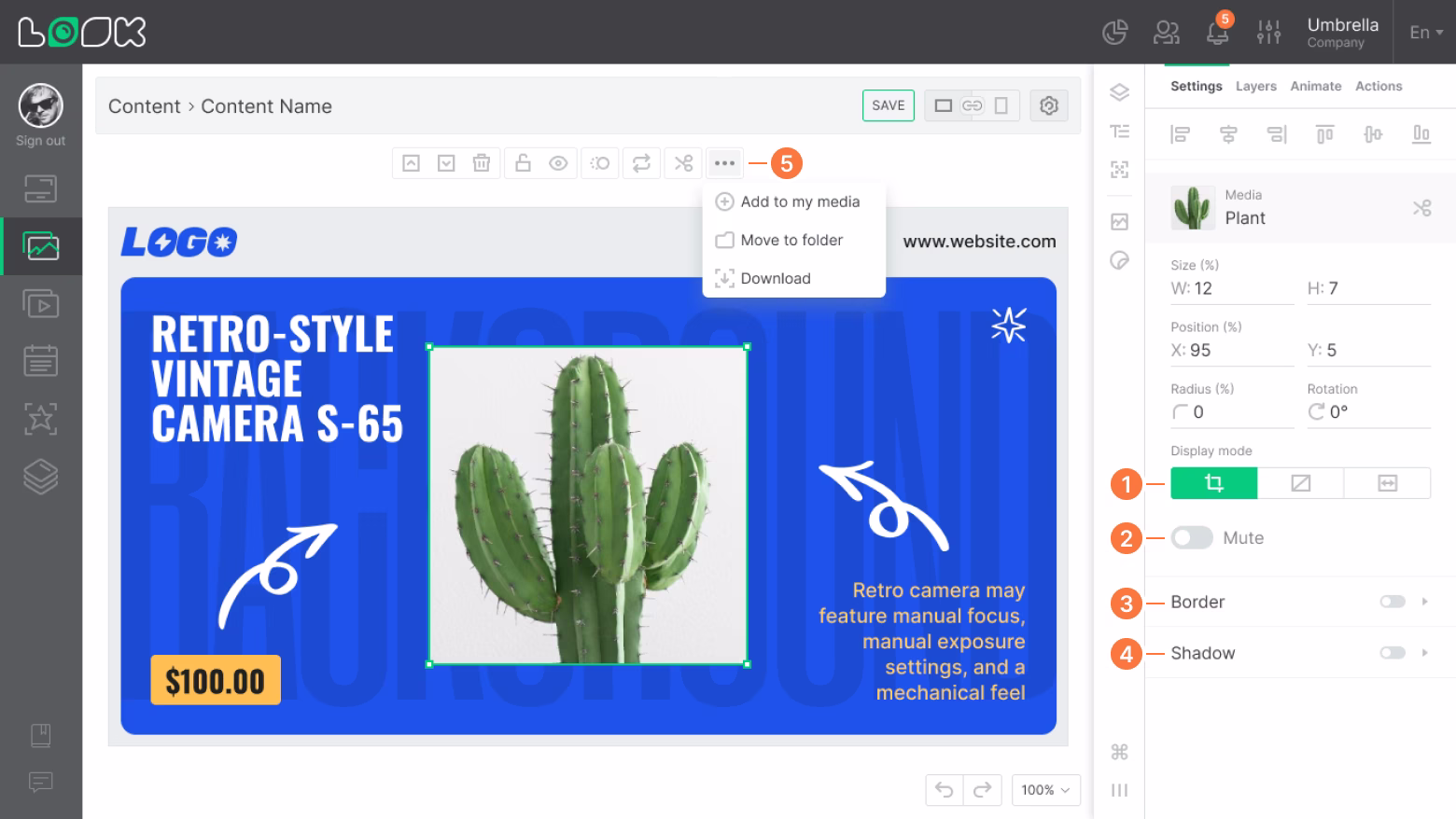
Task: Select the text tool in vertical strip
Action: [x=1119, y=132]
